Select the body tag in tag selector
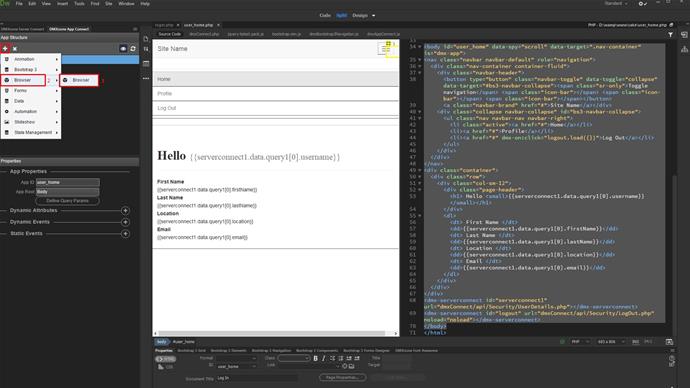Viewport: 690px width, 388px height. pos(161,342)
